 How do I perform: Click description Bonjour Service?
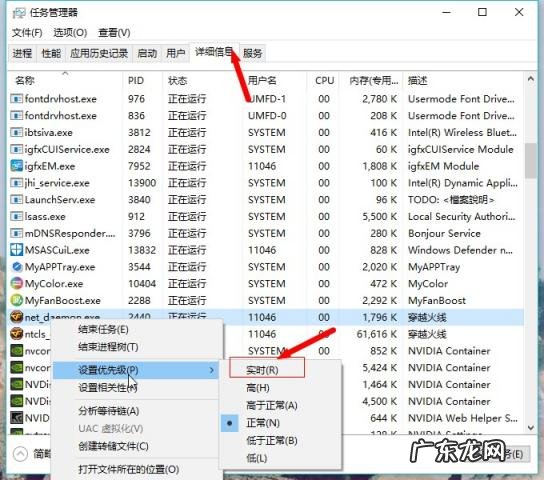[444, 233]
